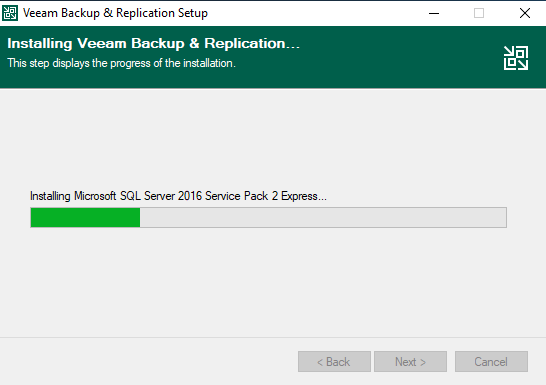
Task: Click 'Service Pack 2' in the status line
Action: click(x=241, y=196)
